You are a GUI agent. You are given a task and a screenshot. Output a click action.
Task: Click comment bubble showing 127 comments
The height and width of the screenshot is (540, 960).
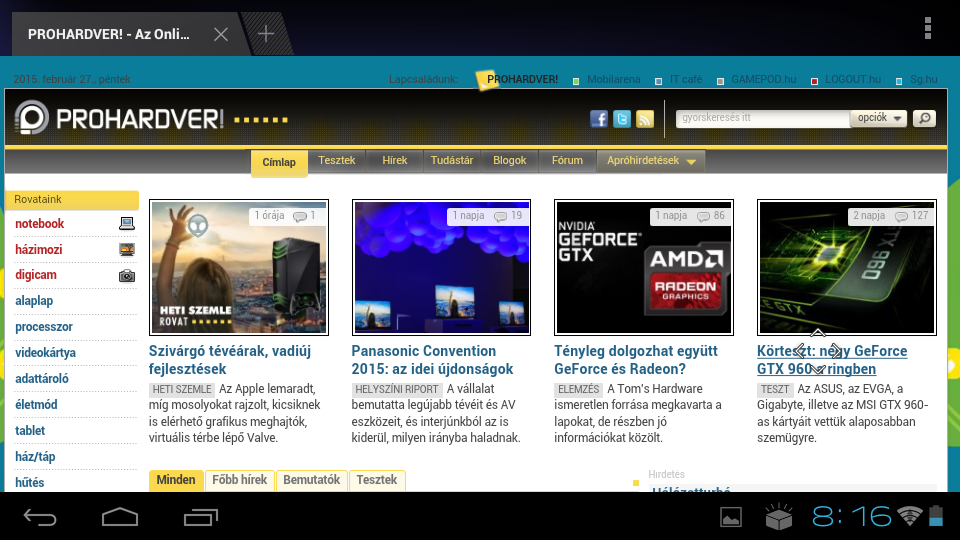tap(901, 216)
